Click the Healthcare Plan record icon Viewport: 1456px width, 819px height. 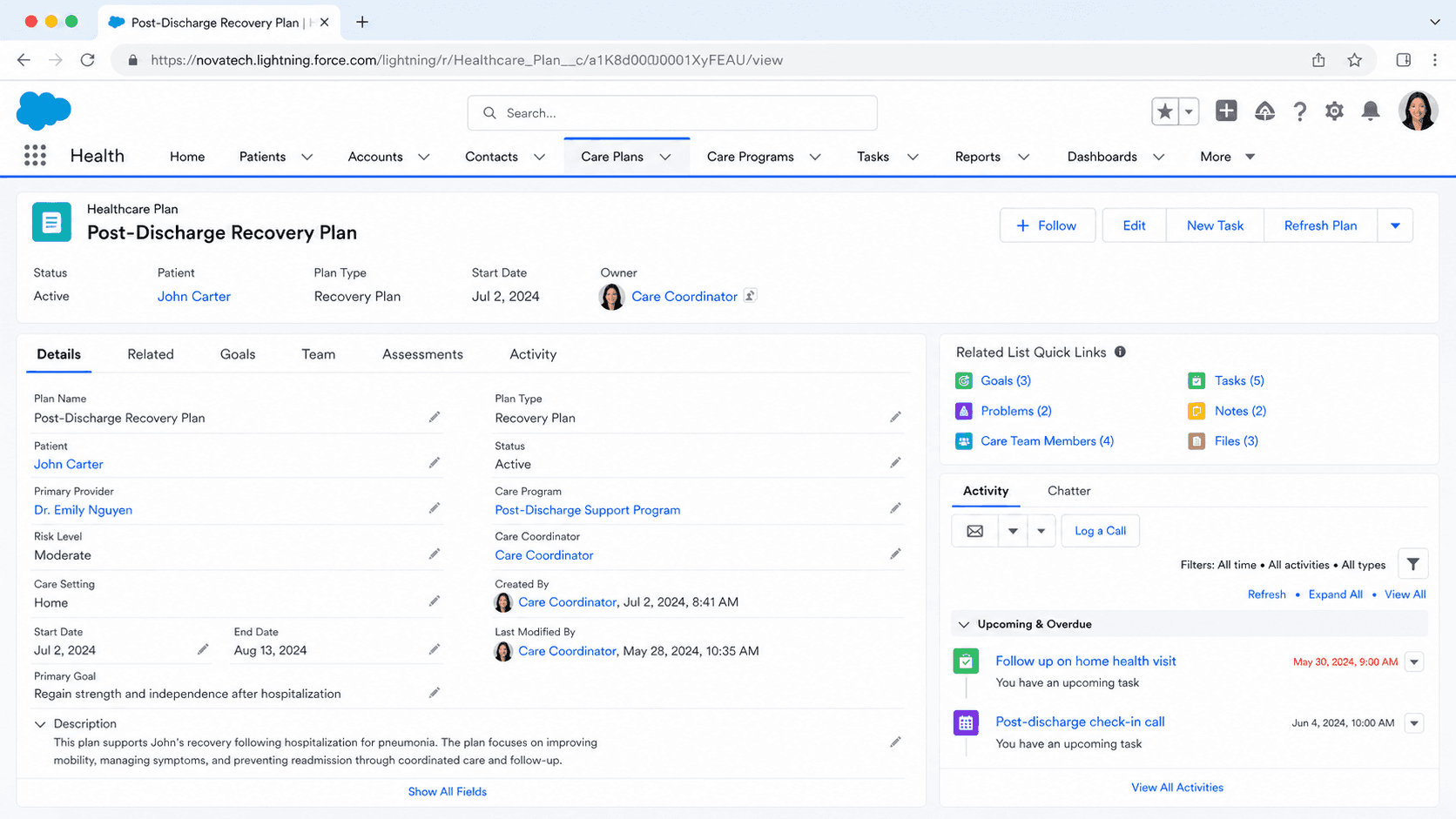51,222
